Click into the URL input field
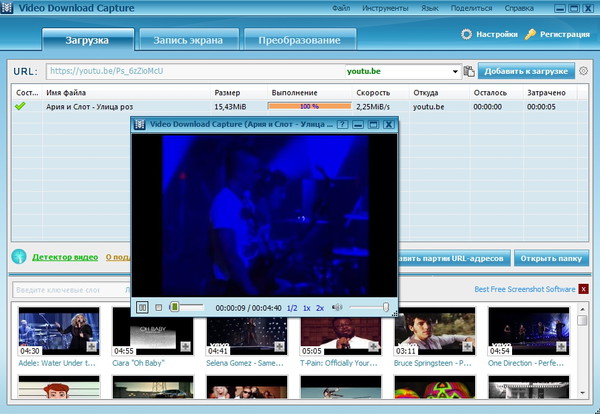Viewport: 600px width, 414px height. tap(196, 71)
